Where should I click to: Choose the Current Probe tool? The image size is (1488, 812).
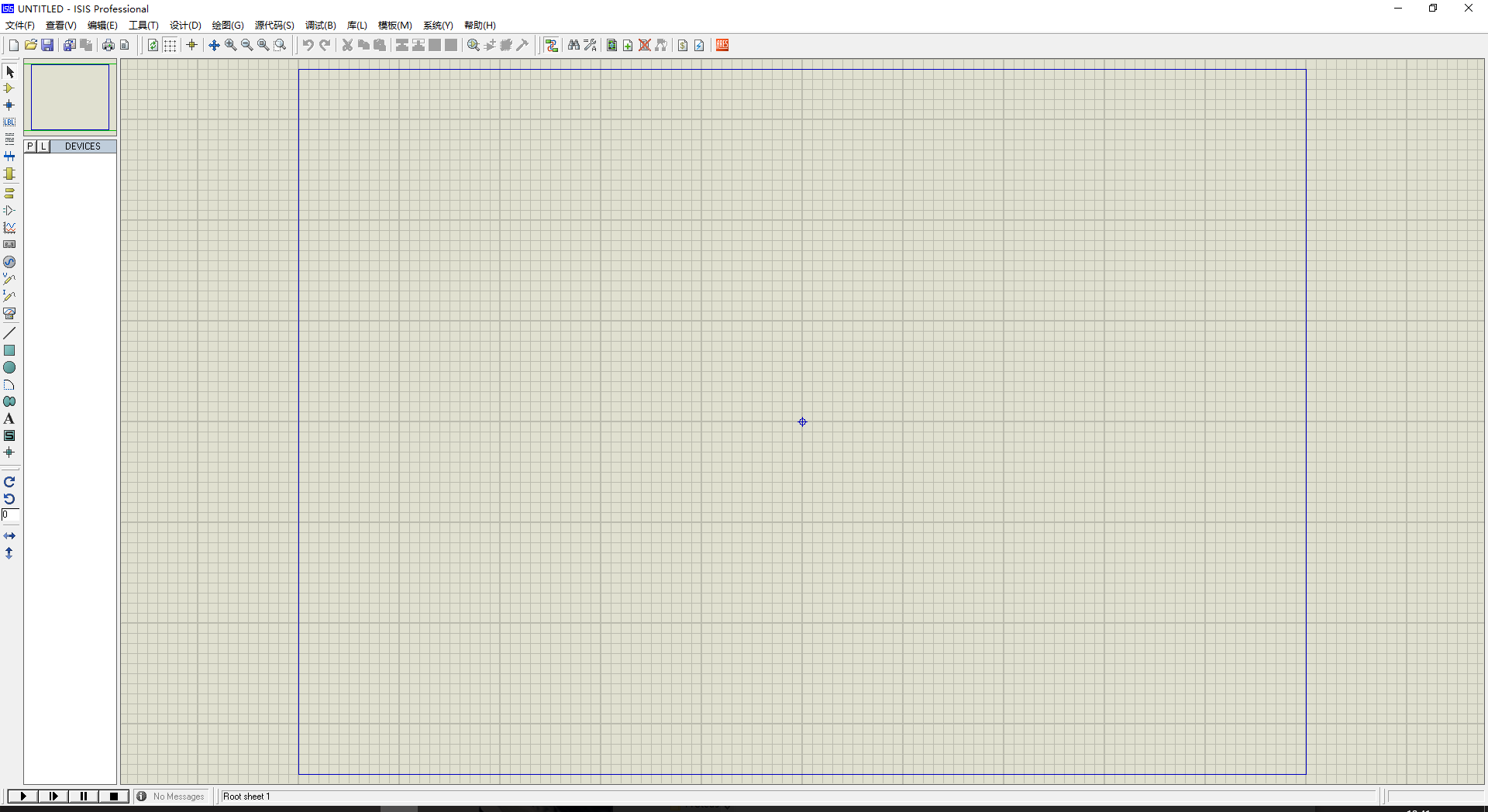click(9, 296)
